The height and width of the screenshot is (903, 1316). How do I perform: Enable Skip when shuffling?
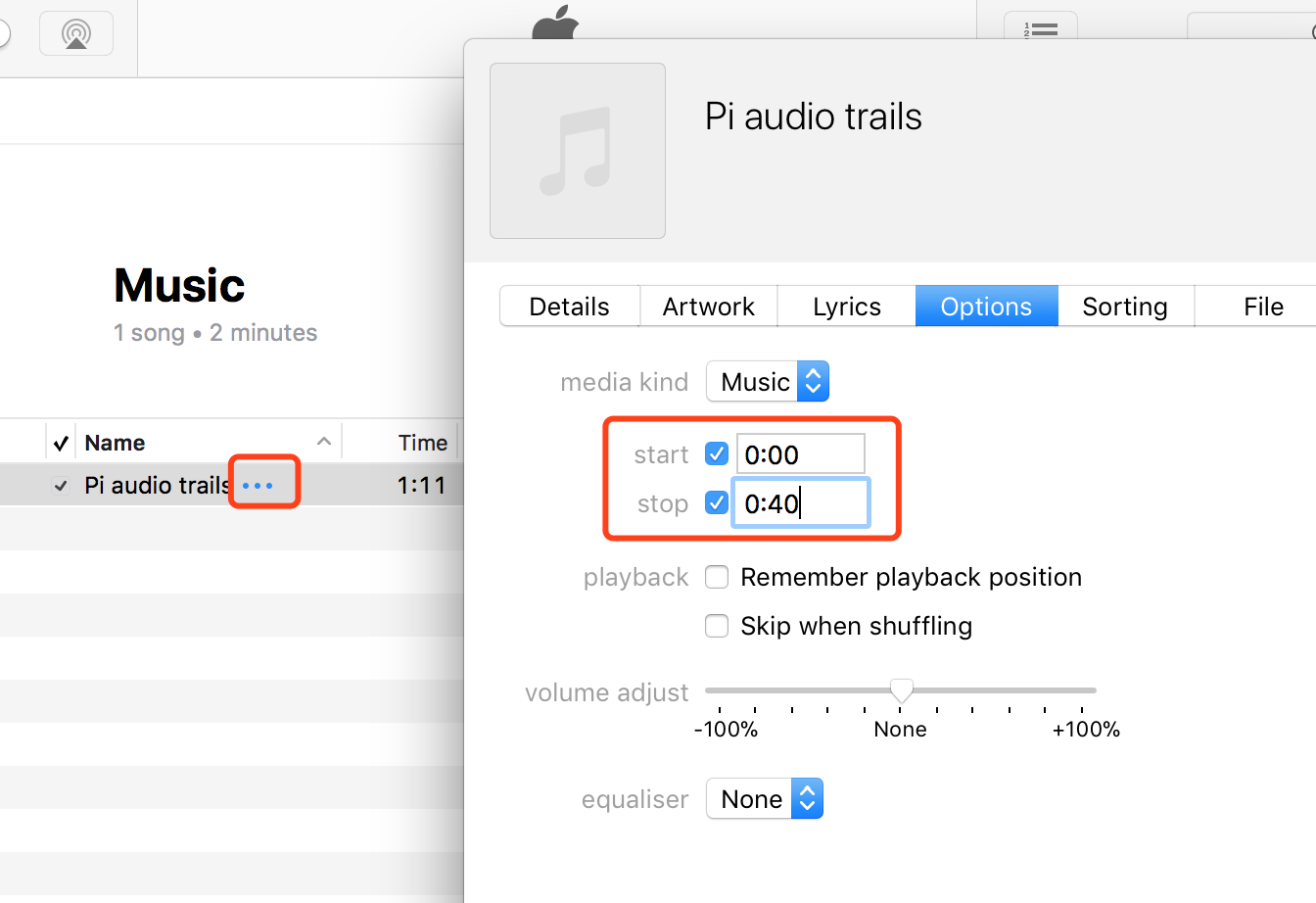[x=717, y=626]
